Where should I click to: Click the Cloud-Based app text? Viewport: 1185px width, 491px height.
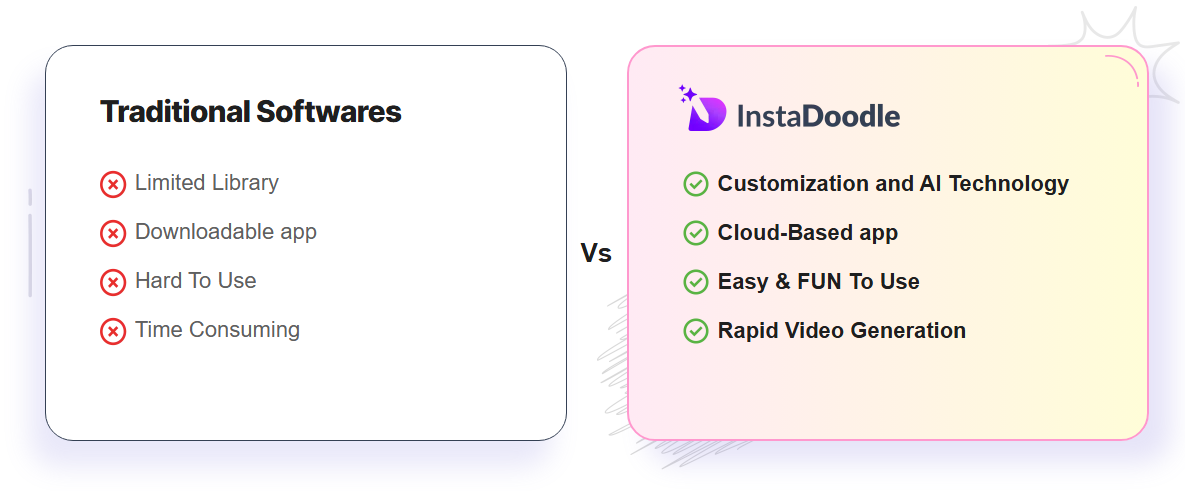[x=808, y=233]
